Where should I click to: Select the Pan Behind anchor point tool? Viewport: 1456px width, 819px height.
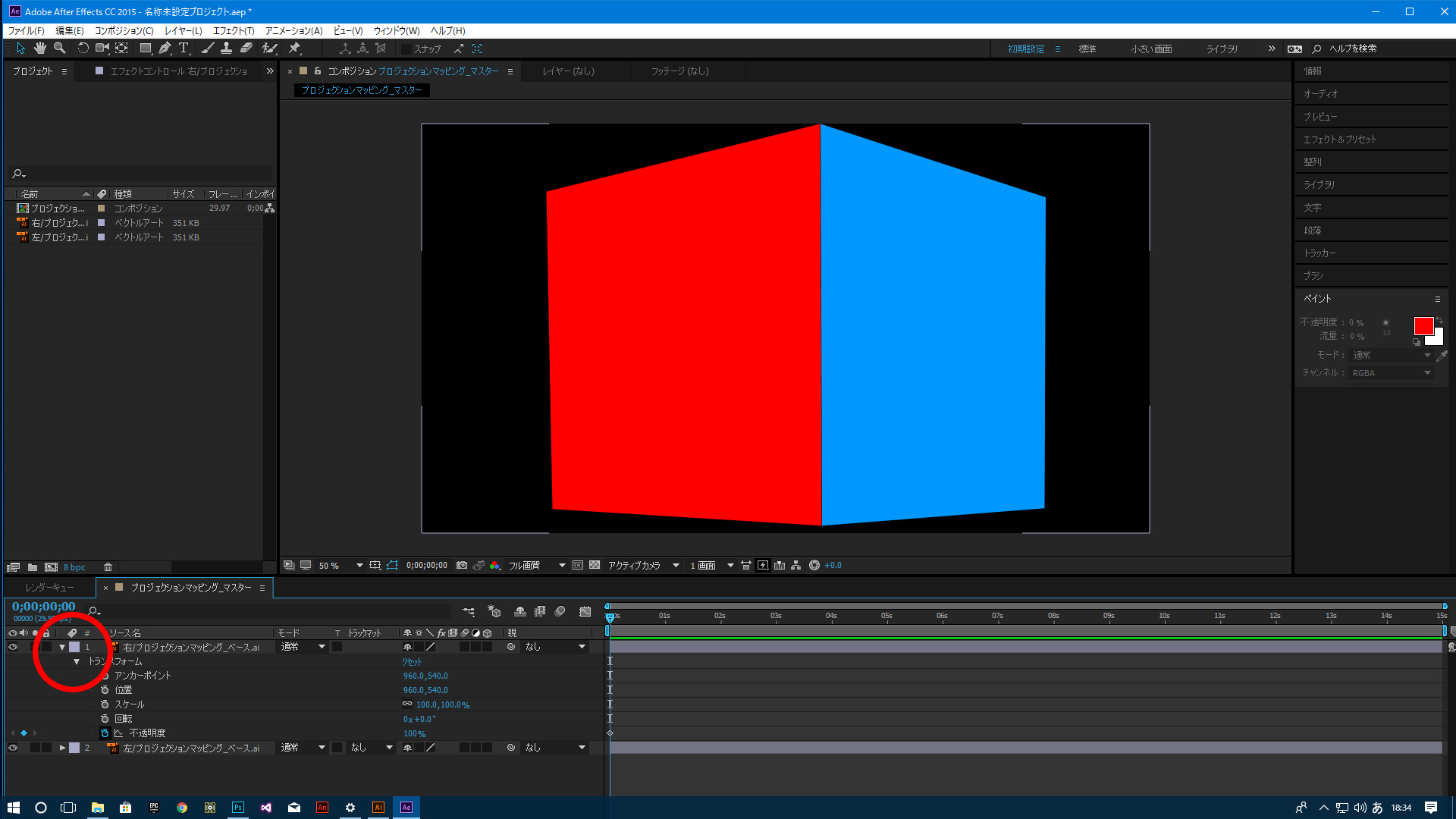tap(121, 48)
